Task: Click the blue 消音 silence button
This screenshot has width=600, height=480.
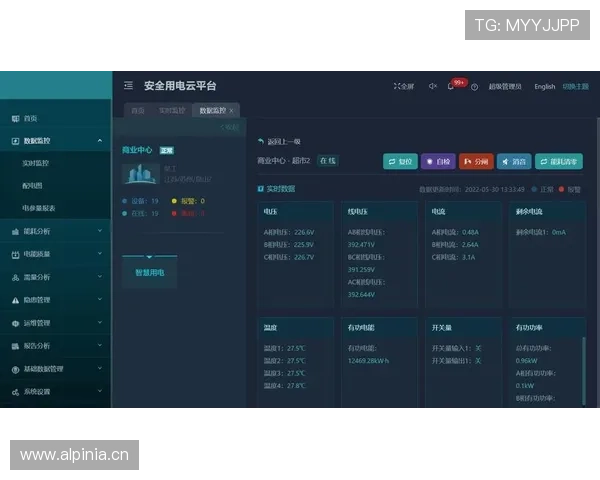Action: 514,162
